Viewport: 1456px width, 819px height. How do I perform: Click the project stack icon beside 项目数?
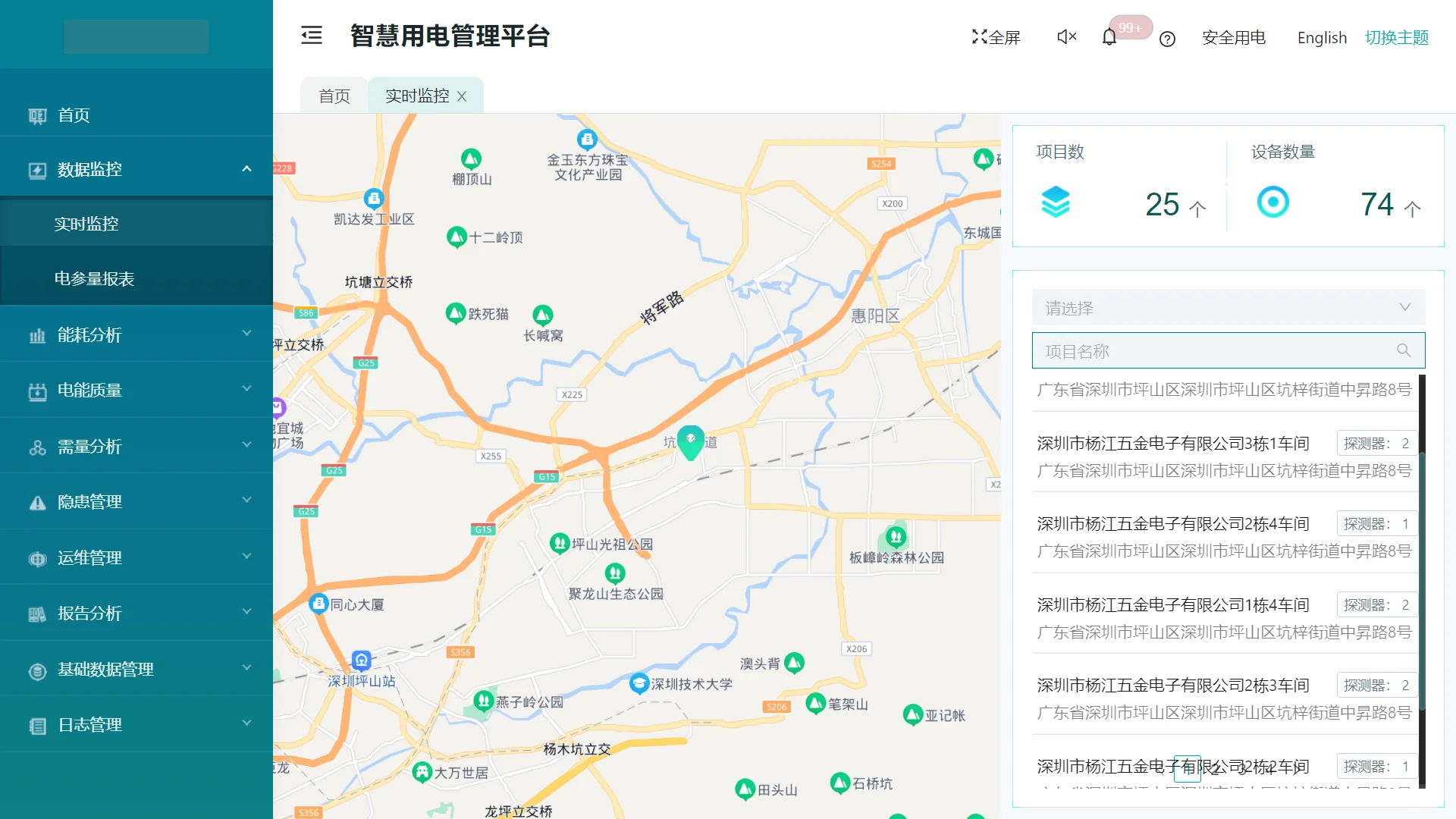coord(1056,202)
